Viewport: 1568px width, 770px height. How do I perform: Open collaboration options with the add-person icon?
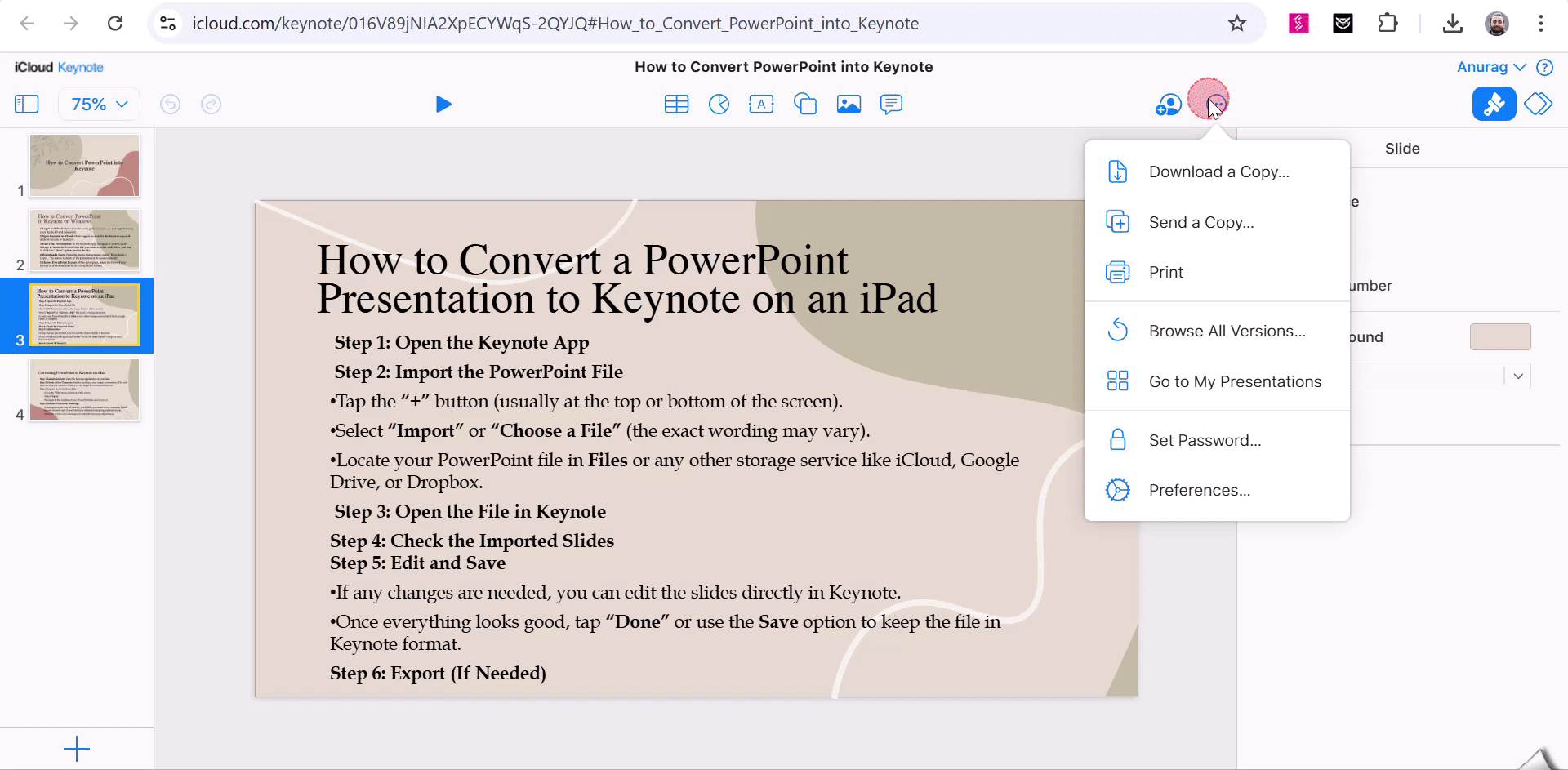pyautogui.click(x=1168, y=104)
